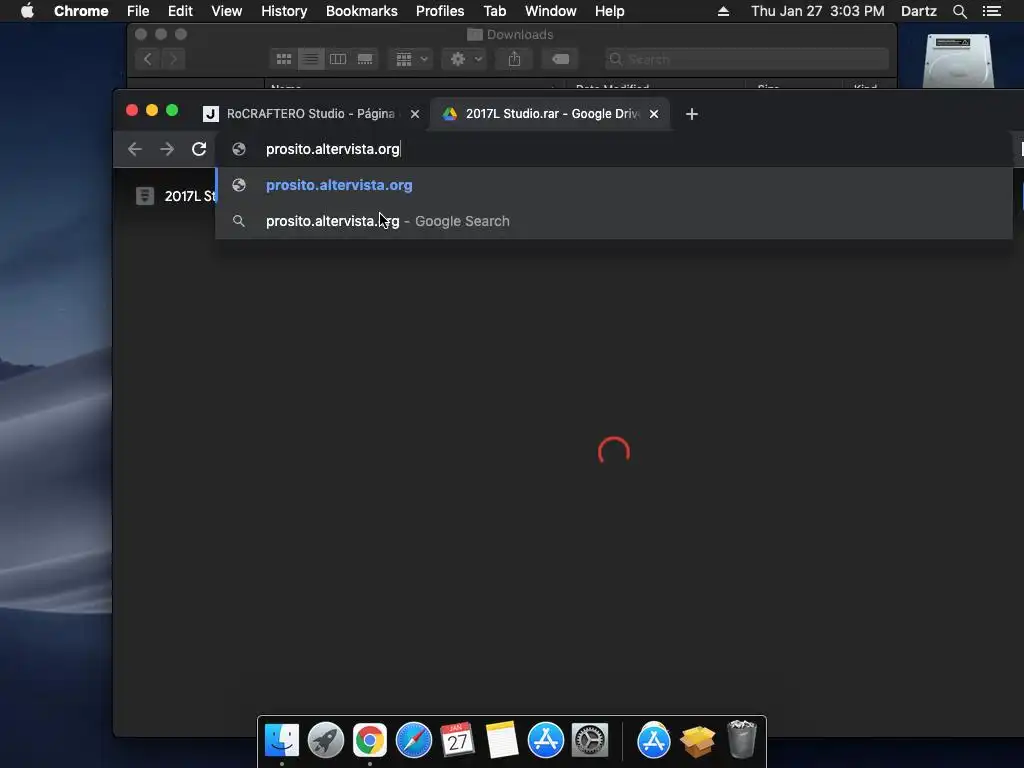Open the disk drive icon on the desktop
The height and width of the screenshot is (768, 1024).
pos(958,61)
